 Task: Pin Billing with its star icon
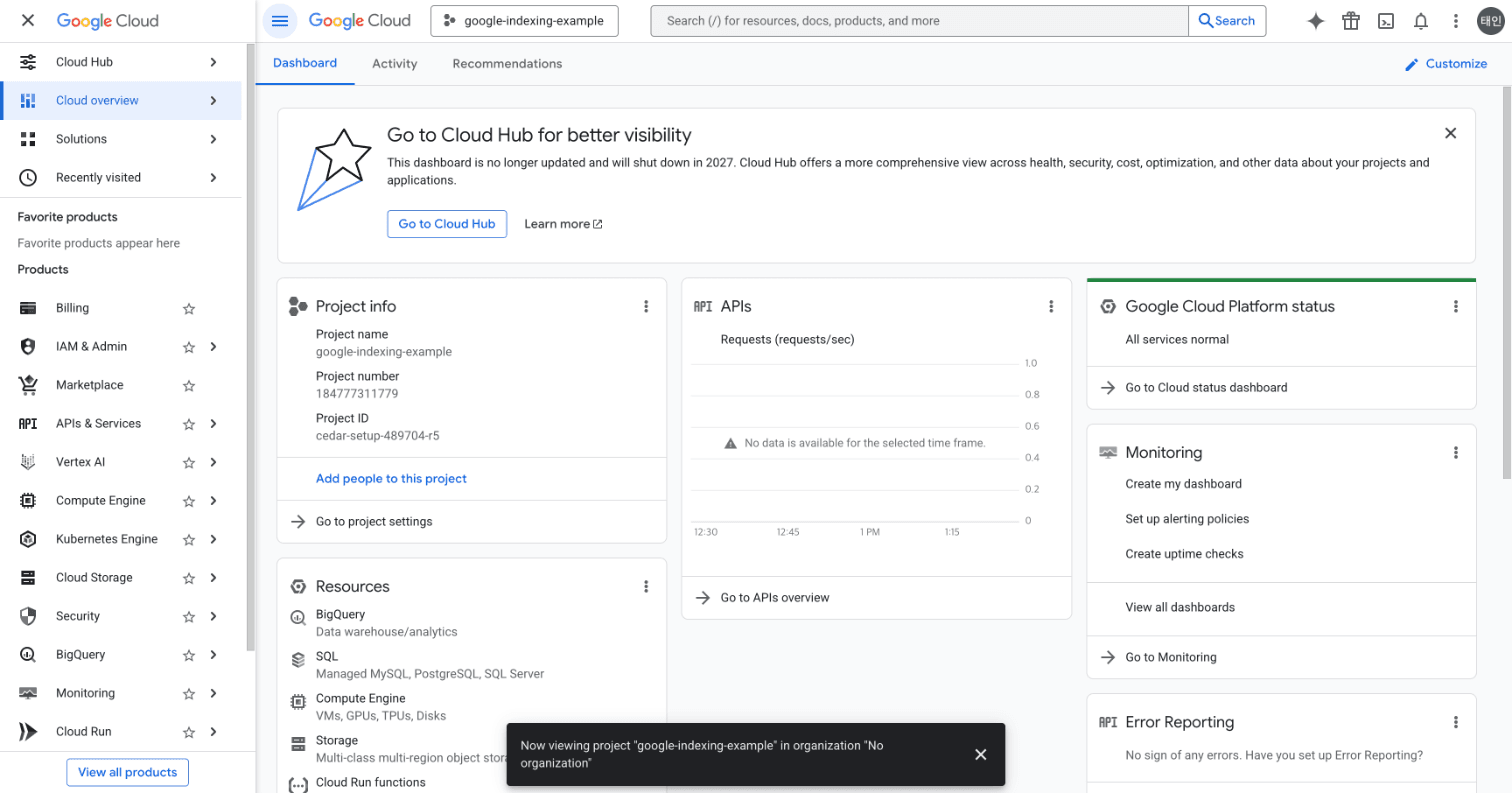pos(189,309)
